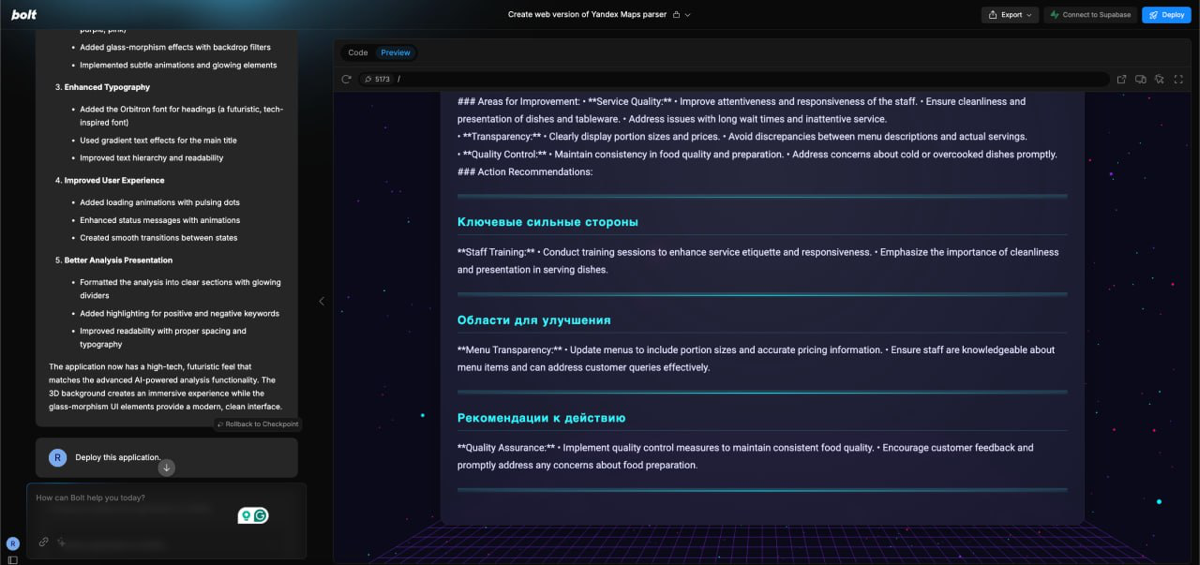
Task: Open the Bolt logo home link
Action: [24, 15]
